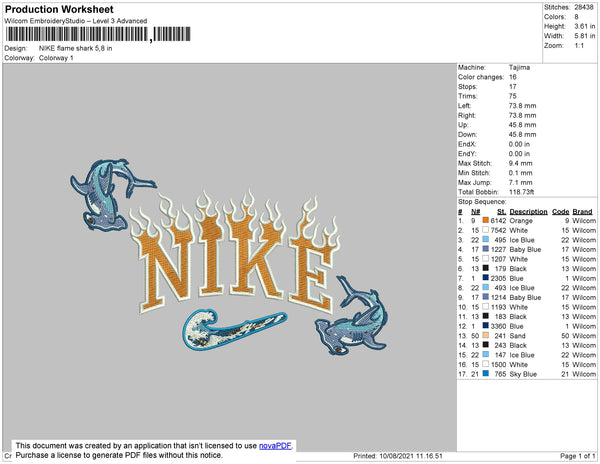Click the Sand swatch in stop 13

pos(486,335)
